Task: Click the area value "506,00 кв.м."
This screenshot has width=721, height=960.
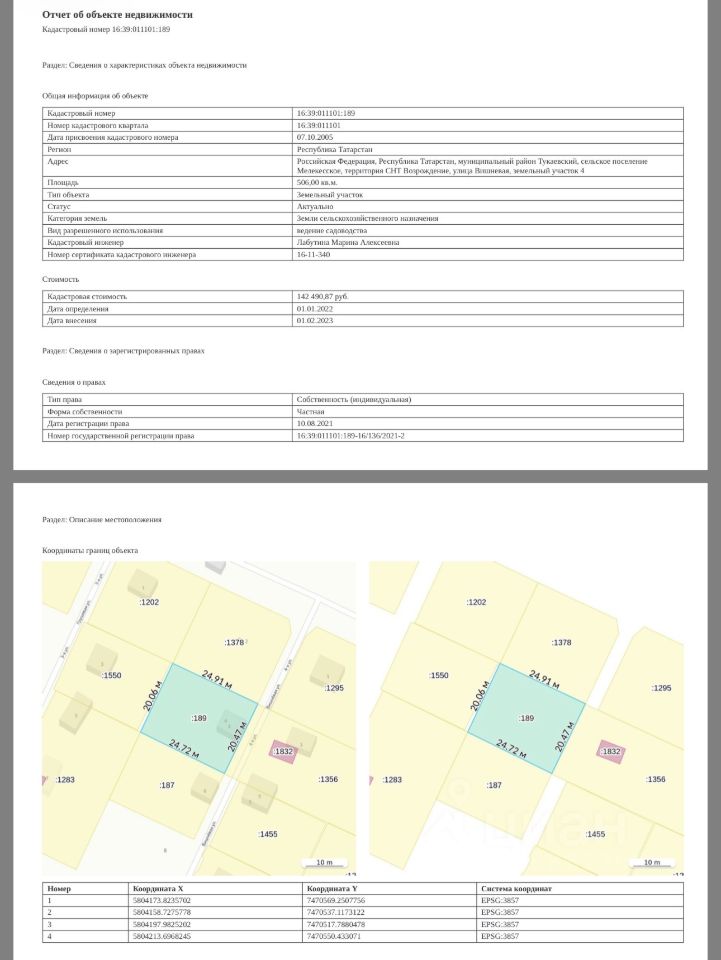Action: click(x=317, y=182)
